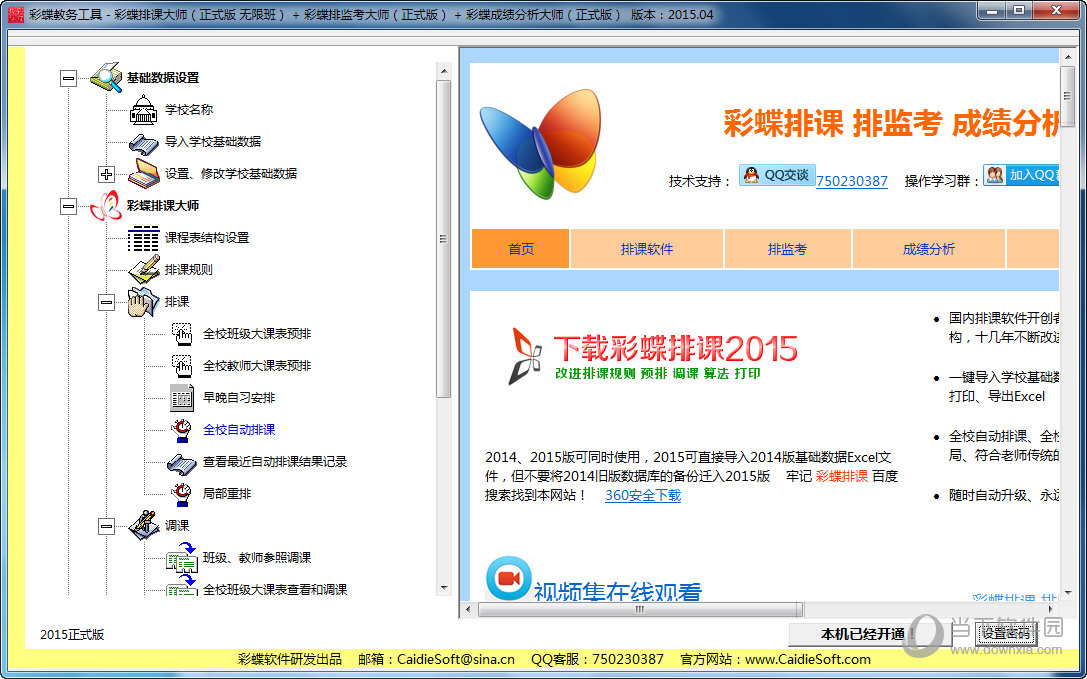Click the 全校班级大课表预排 icon

182,334
